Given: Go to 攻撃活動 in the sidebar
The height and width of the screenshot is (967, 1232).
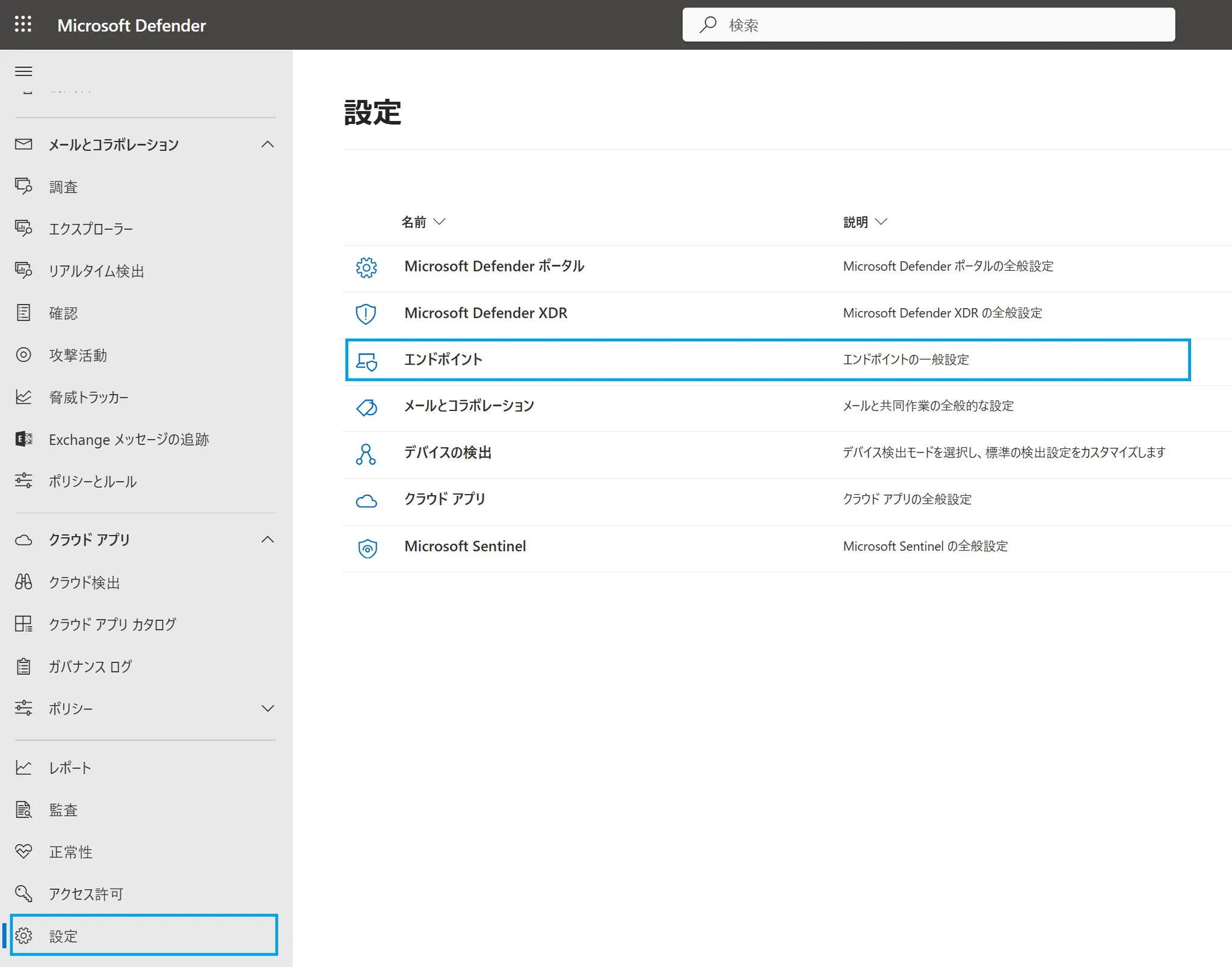Looking at the screenshot, I should point(78,355).
